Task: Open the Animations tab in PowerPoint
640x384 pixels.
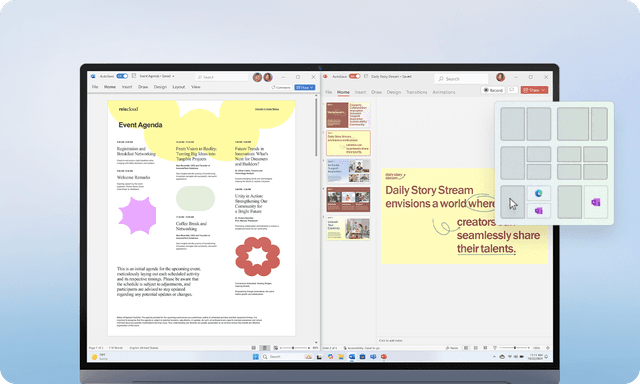Action: 444,92
